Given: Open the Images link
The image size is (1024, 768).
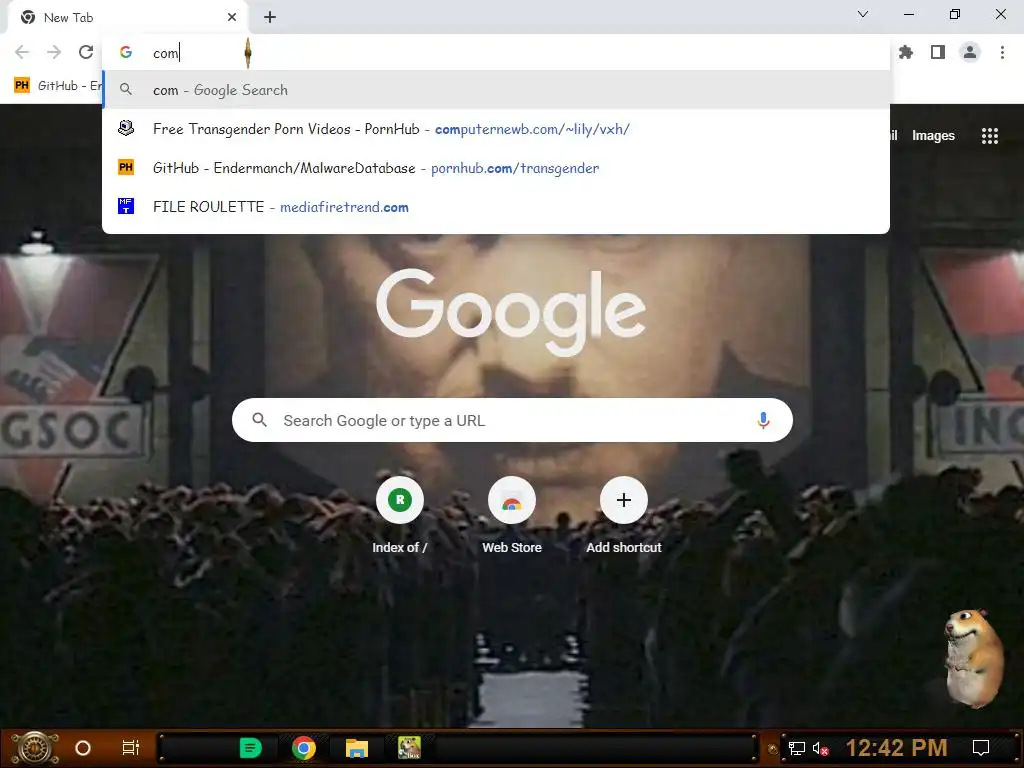Looking at the screenshot, I should point(933,136).
